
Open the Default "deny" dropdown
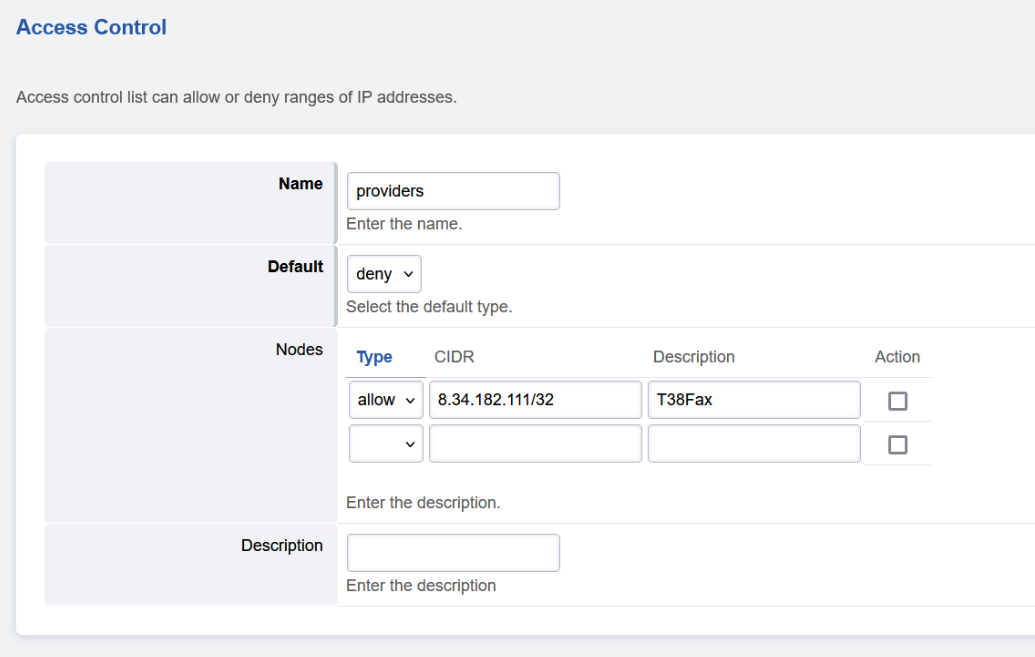(x=384, y=274)
